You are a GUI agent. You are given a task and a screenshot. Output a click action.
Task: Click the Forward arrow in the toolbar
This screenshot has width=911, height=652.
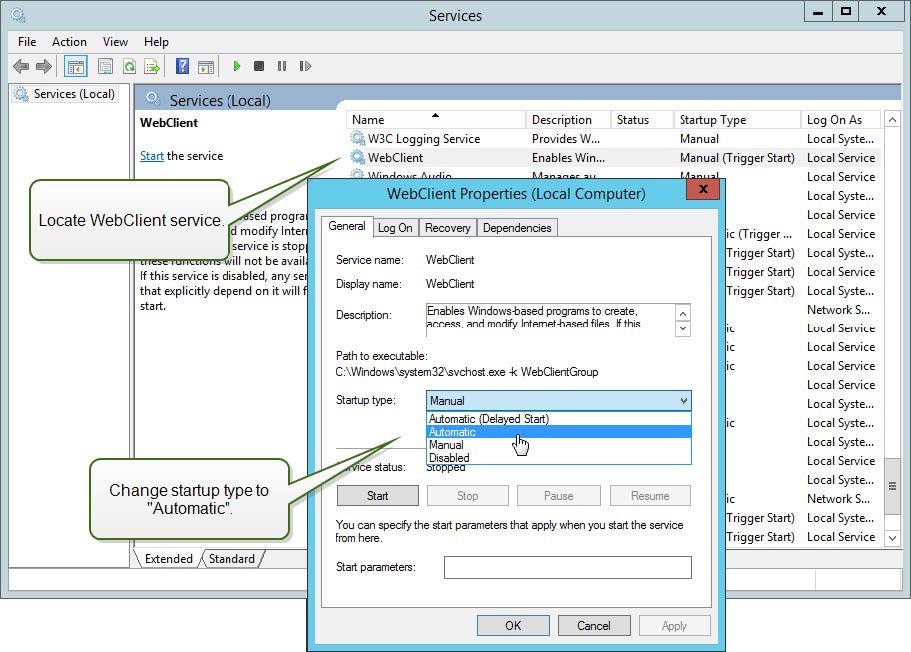44,67
